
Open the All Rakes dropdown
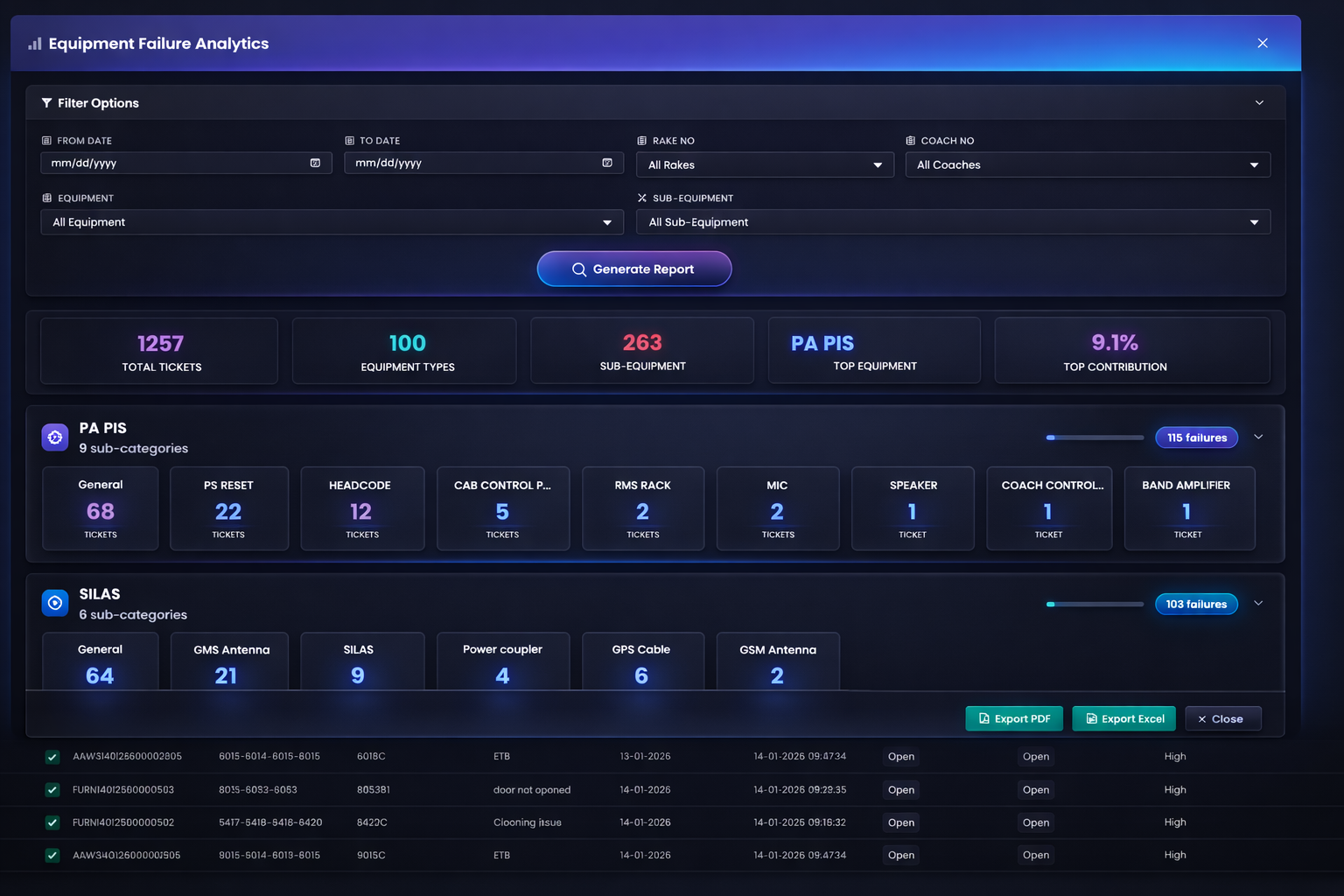pos(765,164)
